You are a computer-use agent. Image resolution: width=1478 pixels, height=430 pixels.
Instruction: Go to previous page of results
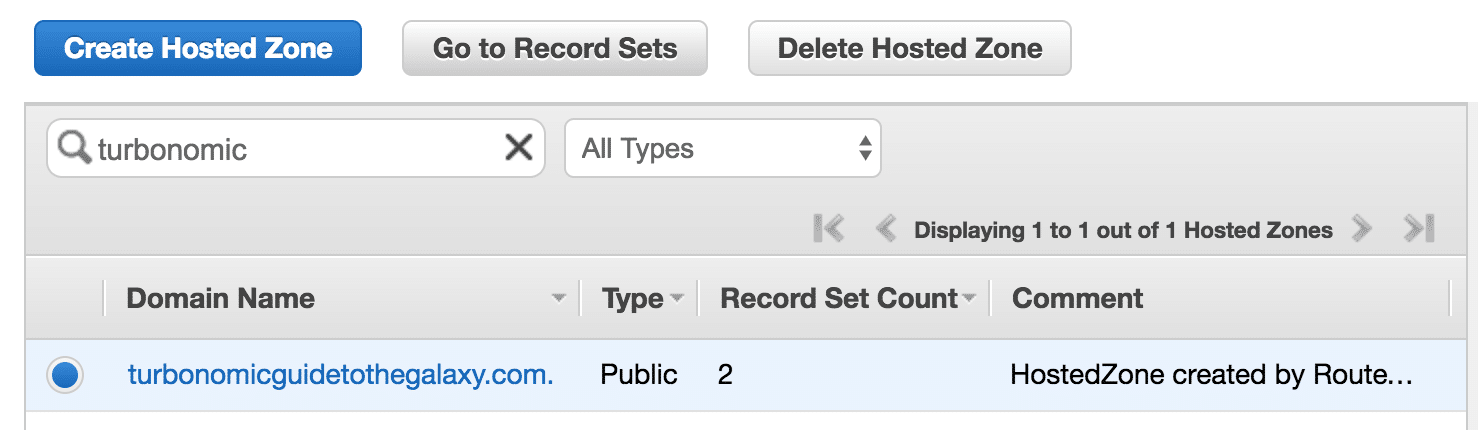pos(885,230)
